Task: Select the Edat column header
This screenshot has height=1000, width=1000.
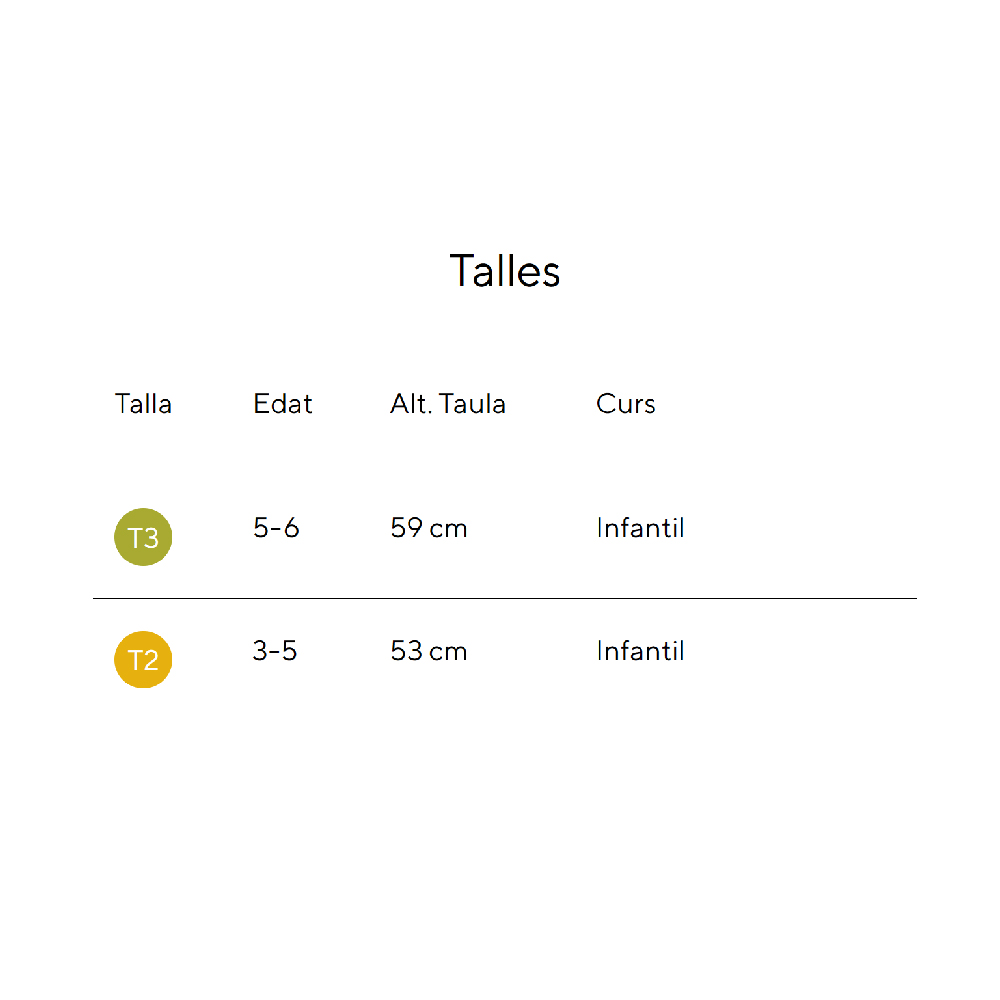Action: point(283,404)
